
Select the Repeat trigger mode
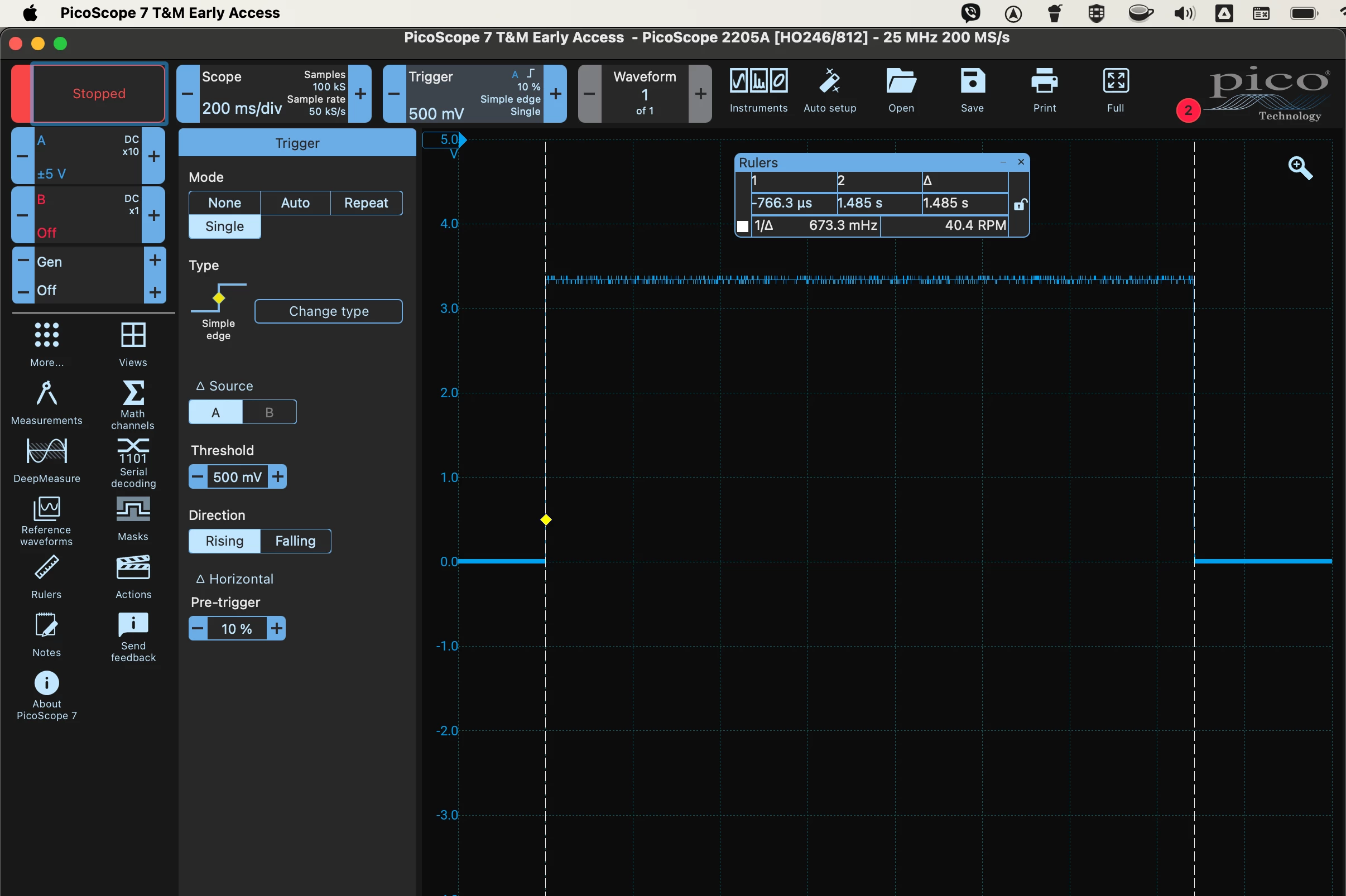click(366, 203)
